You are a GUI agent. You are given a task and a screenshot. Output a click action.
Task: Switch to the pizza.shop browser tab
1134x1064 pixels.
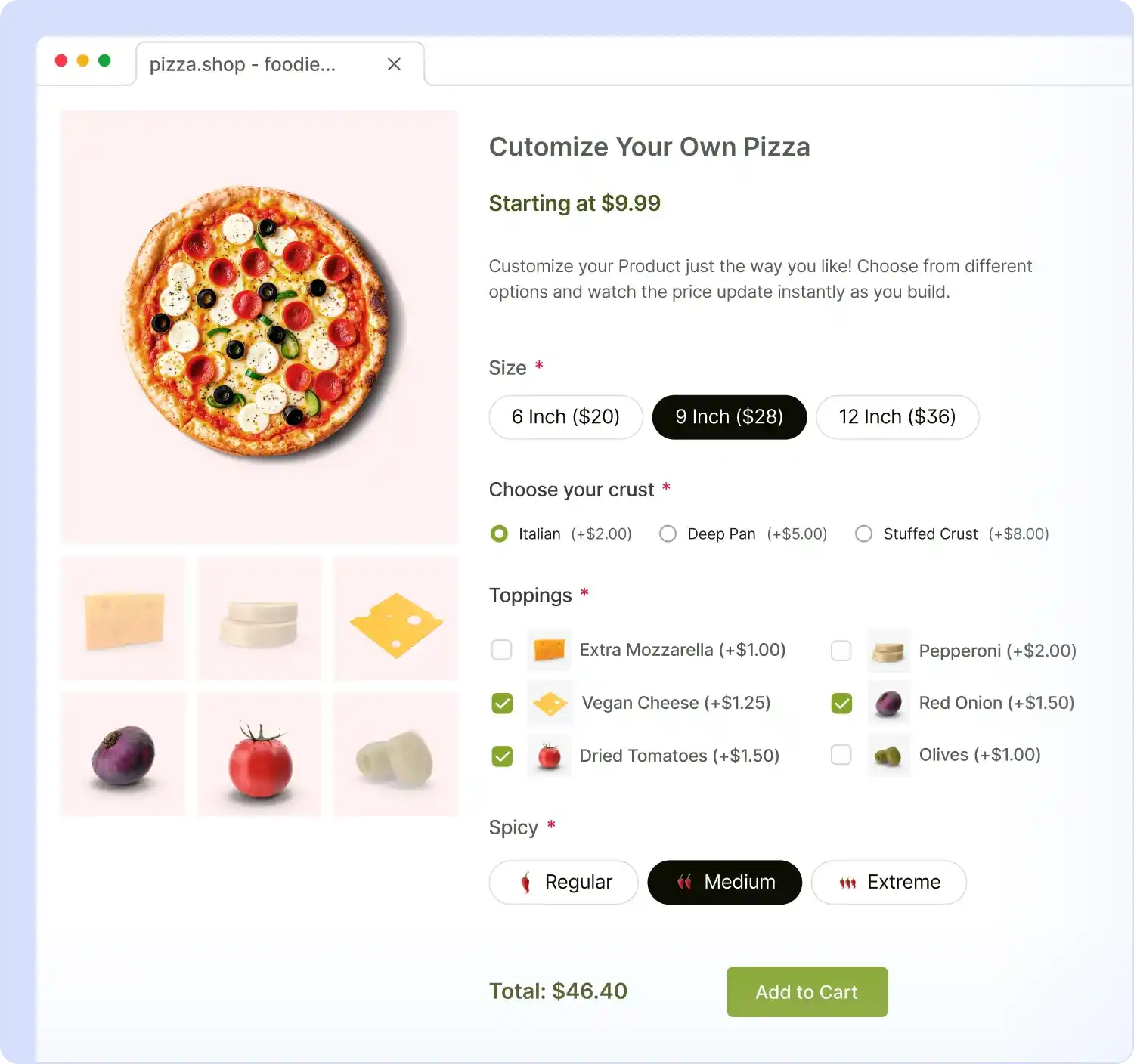tap(242, 64)
